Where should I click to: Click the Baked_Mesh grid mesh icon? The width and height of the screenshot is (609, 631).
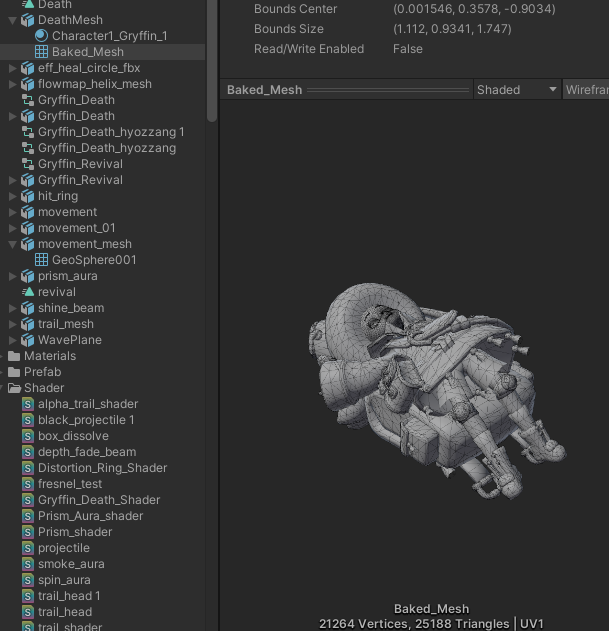click(41, 52)
